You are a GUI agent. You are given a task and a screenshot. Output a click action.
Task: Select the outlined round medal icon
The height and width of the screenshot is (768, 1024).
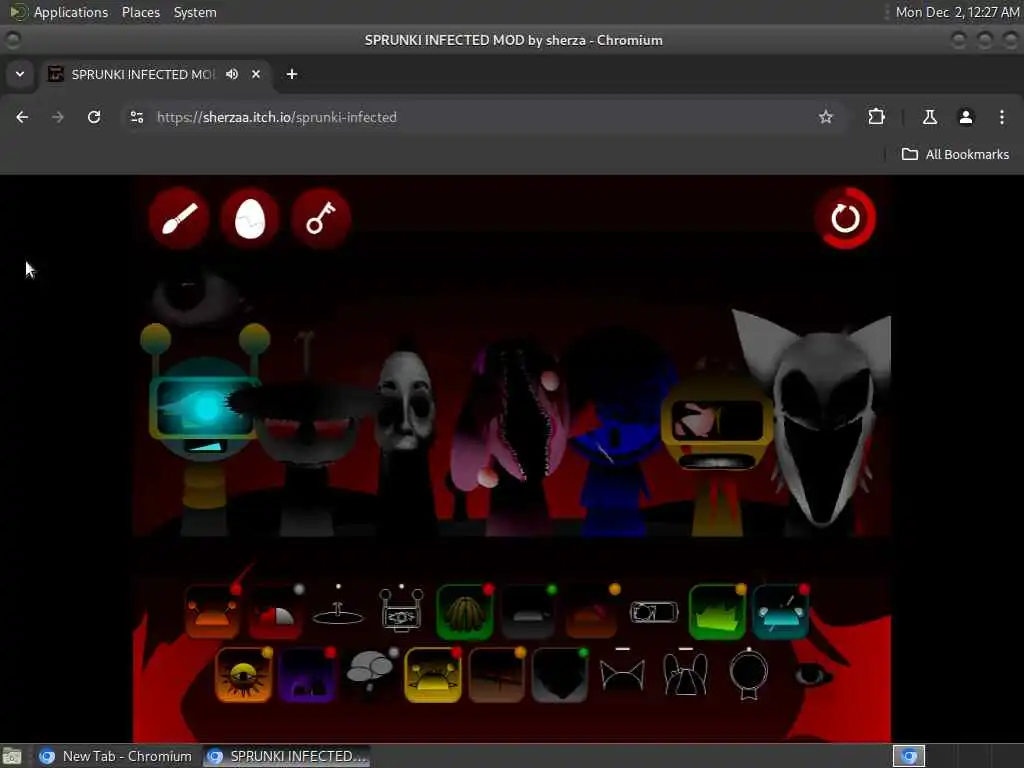coord(748,675)
